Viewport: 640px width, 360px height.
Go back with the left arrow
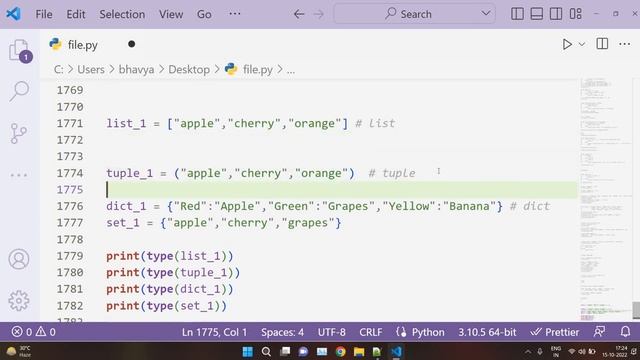tap(299, 14)
